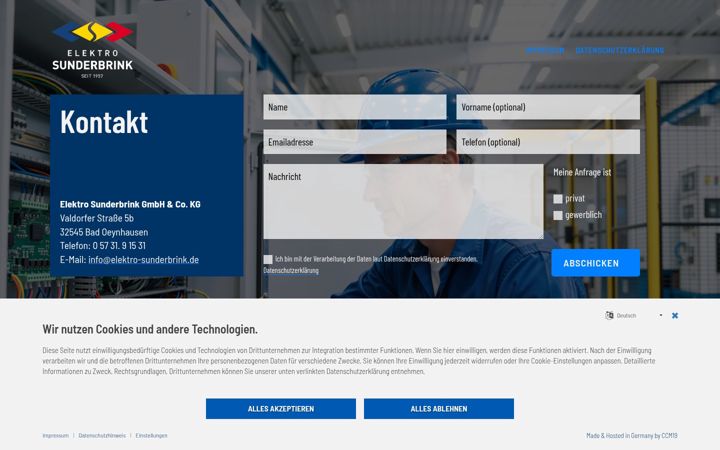Click Made & Hosted in Germany by CCM19
The width and height of the screenshot is (720, 450).
coord(632,435)
